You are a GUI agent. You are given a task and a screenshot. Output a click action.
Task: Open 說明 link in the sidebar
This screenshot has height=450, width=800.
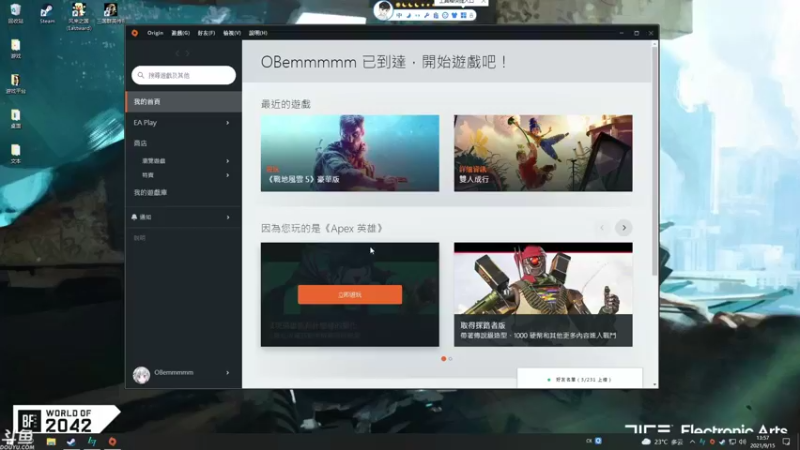click(x=139, y=238)
